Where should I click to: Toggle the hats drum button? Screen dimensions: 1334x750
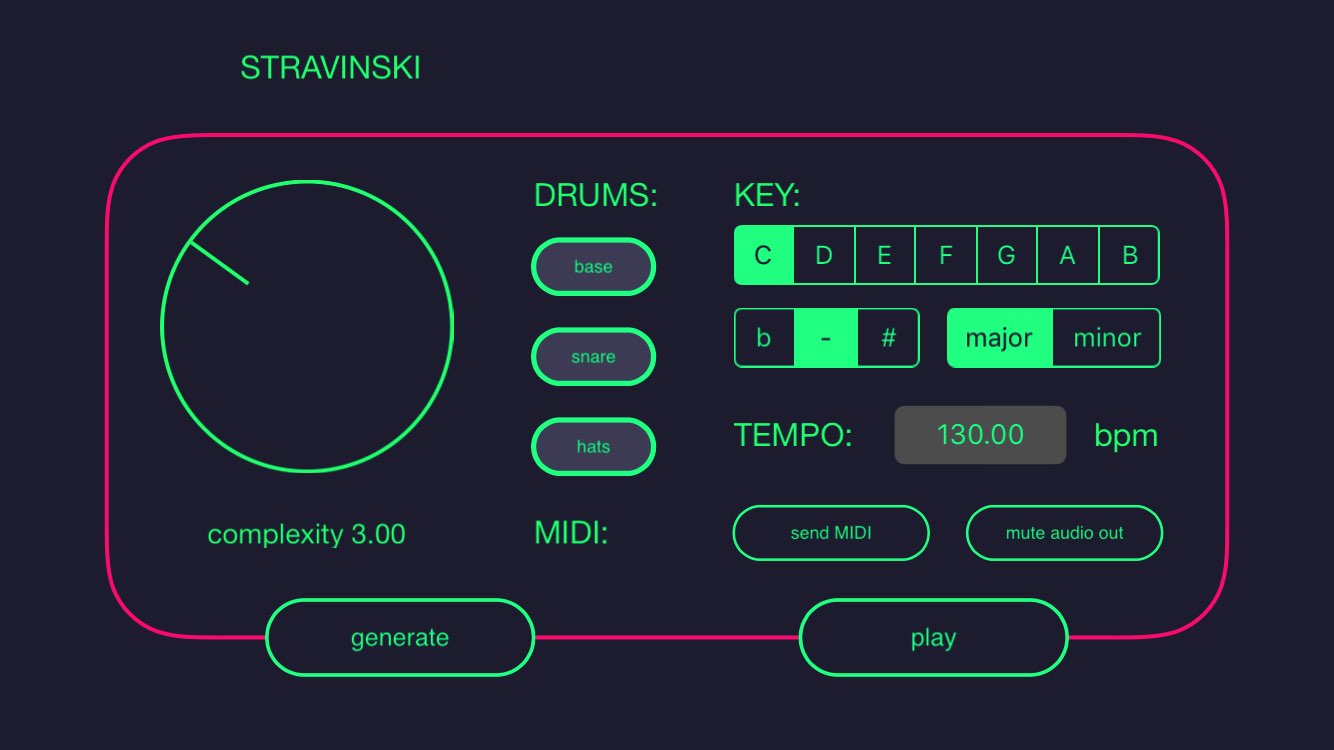593,447
